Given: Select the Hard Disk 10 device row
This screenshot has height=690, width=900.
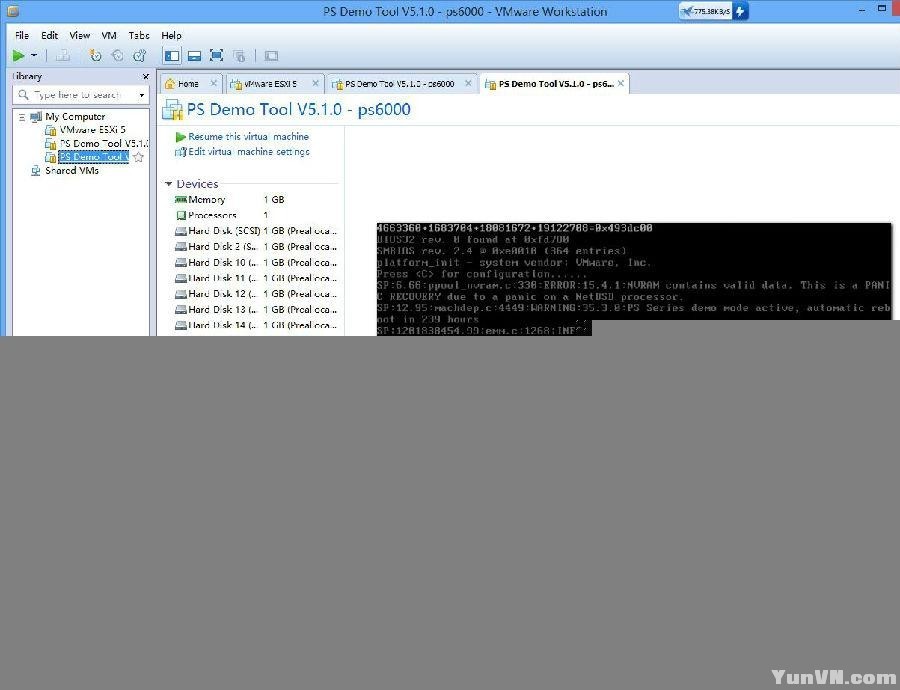Looking at the screenshot, I should coord(255,262).
